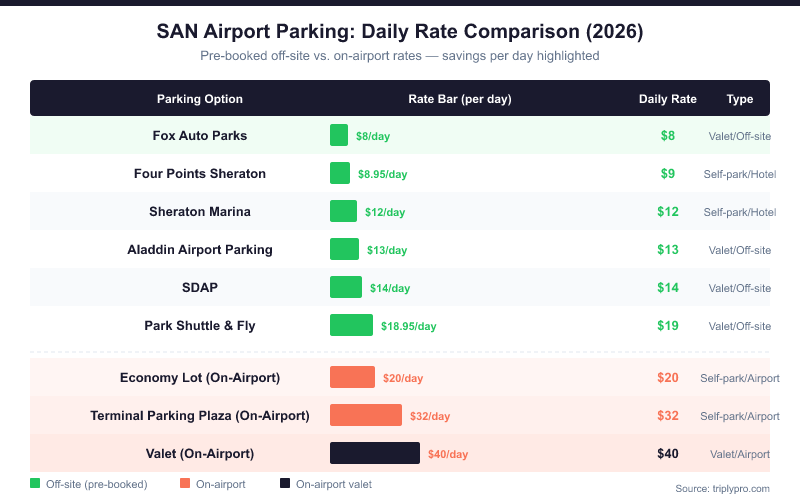This screenshot has width=800, height=500.
Task: Click the dark On-airport valet legend swatch
Action: click(x=285, y=484)
